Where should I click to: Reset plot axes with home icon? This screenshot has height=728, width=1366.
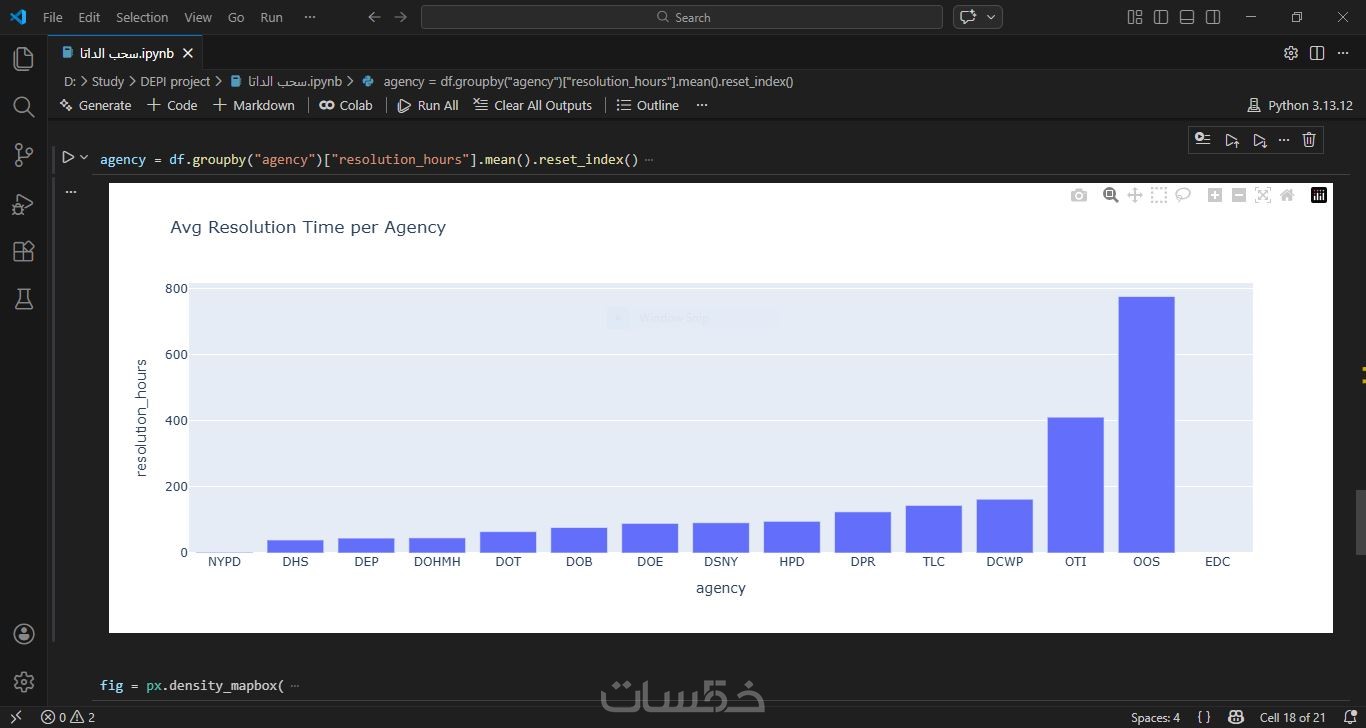[1287, 195]
